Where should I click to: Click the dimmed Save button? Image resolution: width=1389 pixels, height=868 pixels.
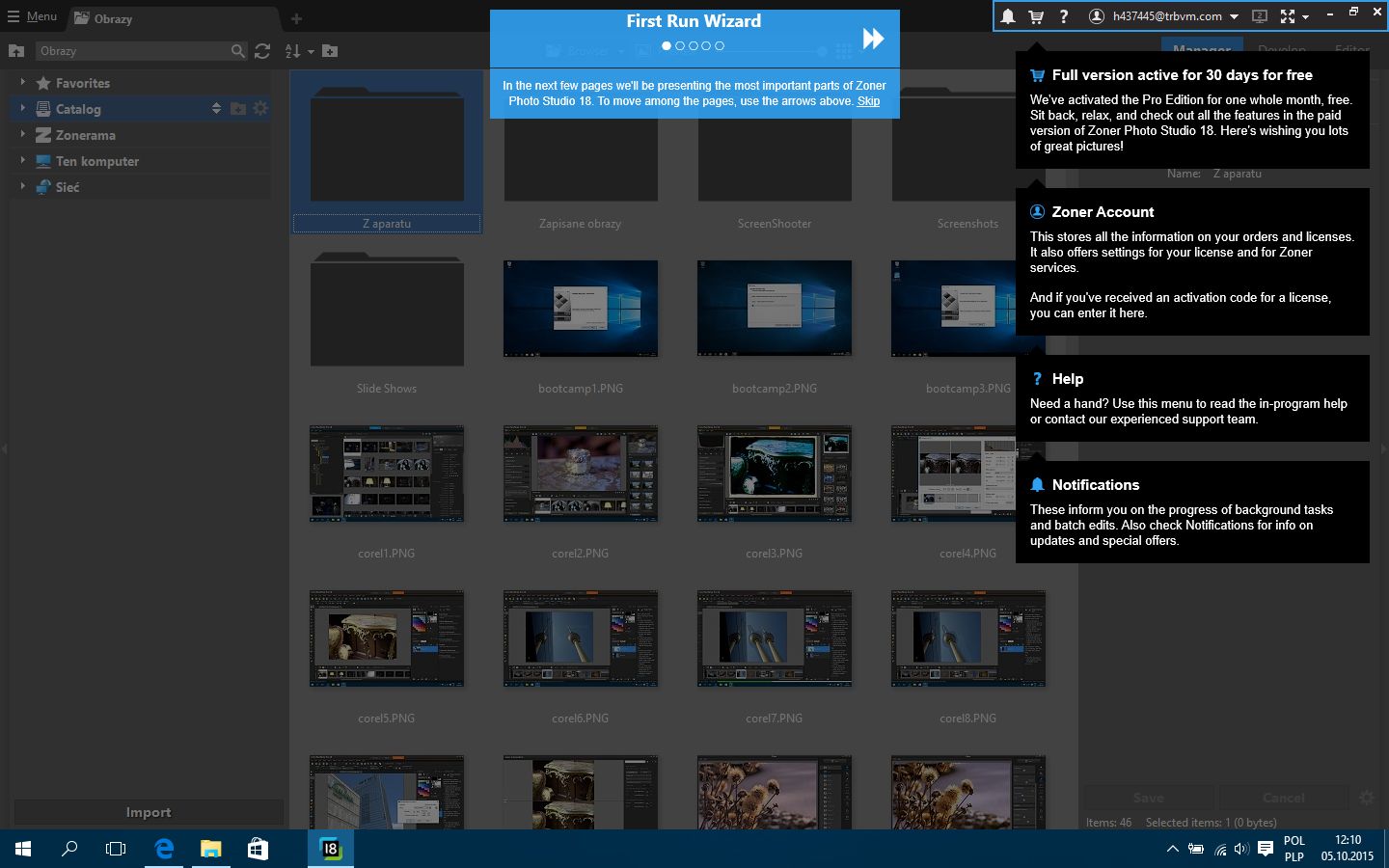[x=1148, y=798]
